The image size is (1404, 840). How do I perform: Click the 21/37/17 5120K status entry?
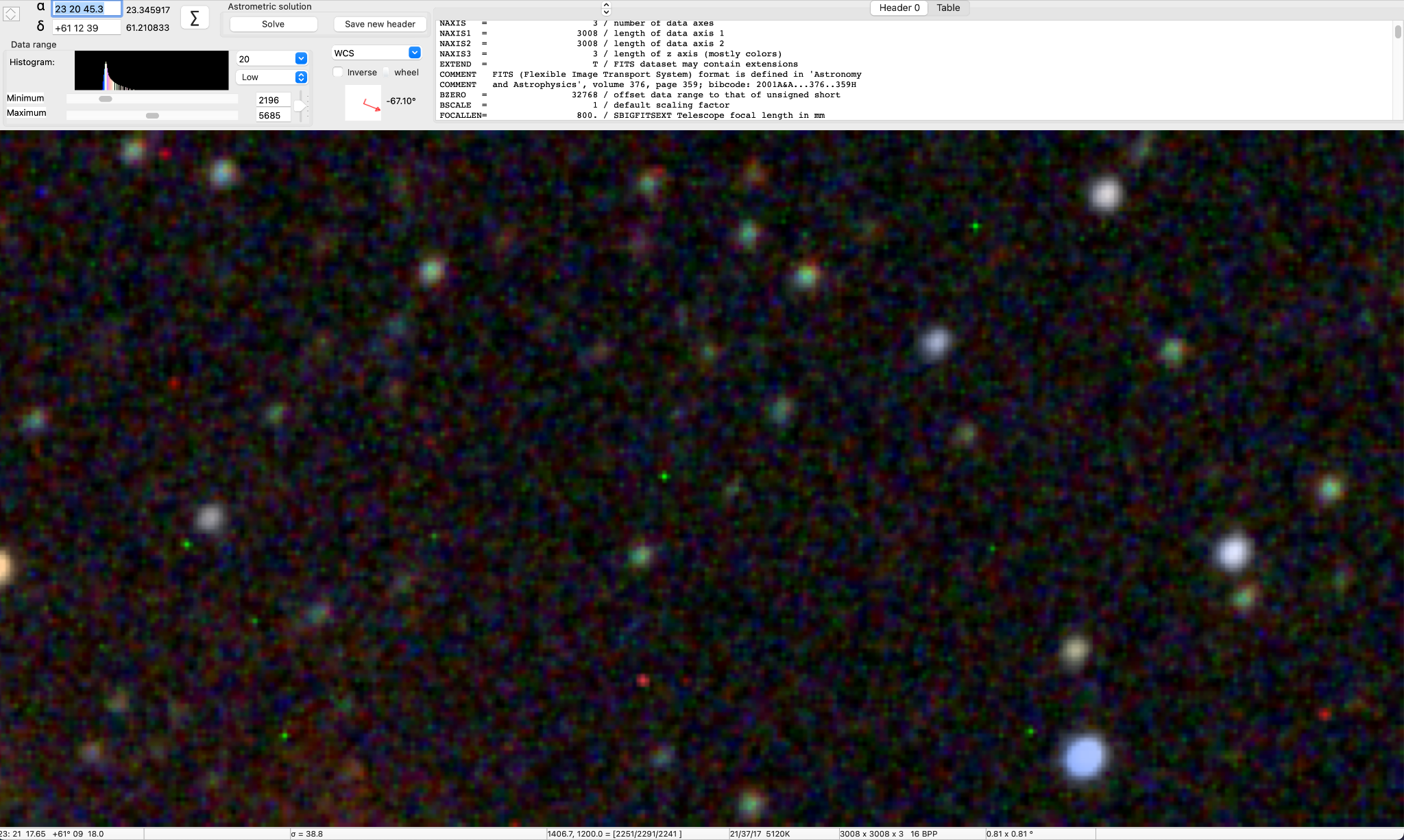(x=760, y=834)
